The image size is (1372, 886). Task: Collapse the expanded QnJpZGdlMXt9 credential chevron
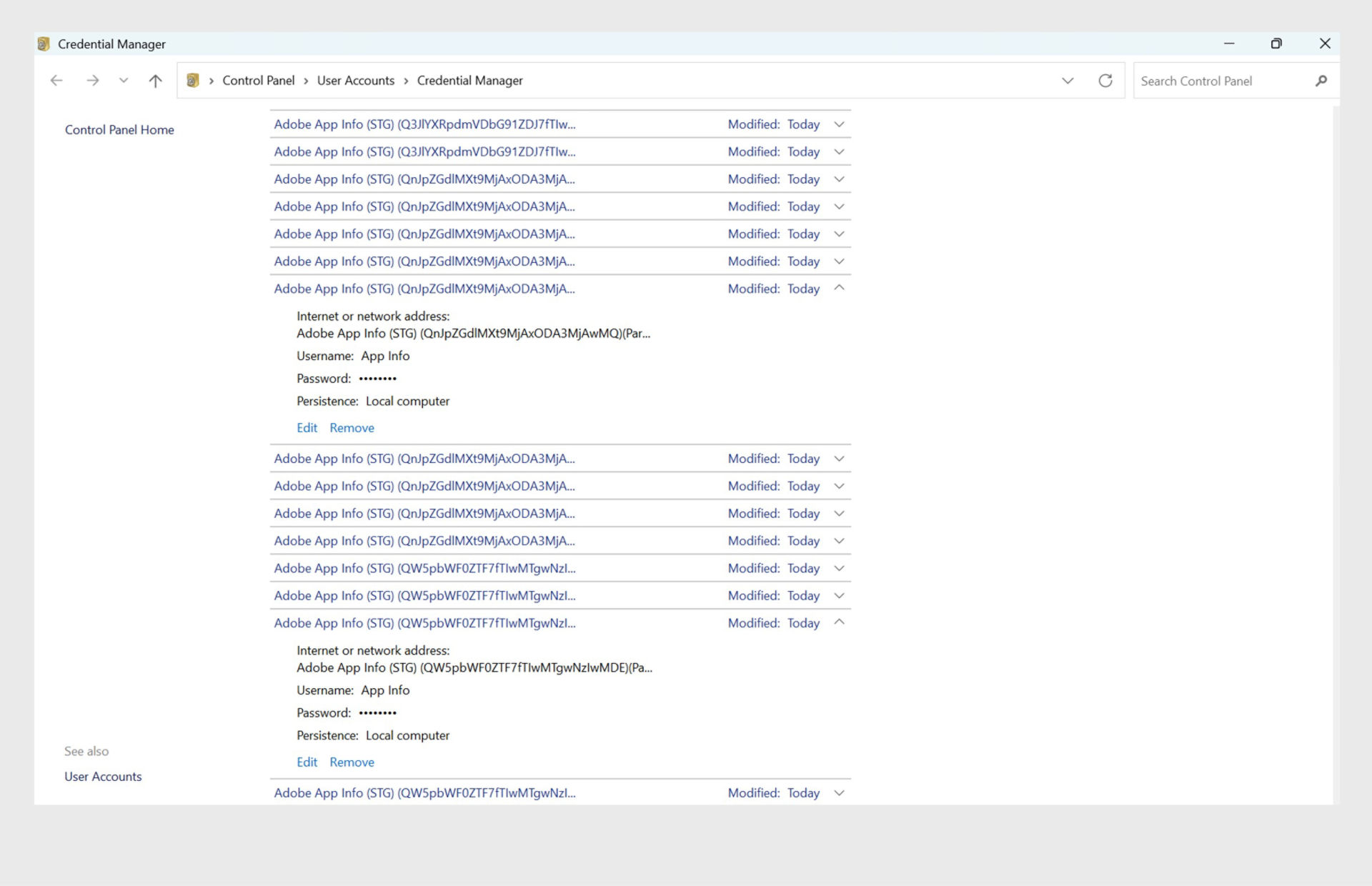click(x=840, y=288)
